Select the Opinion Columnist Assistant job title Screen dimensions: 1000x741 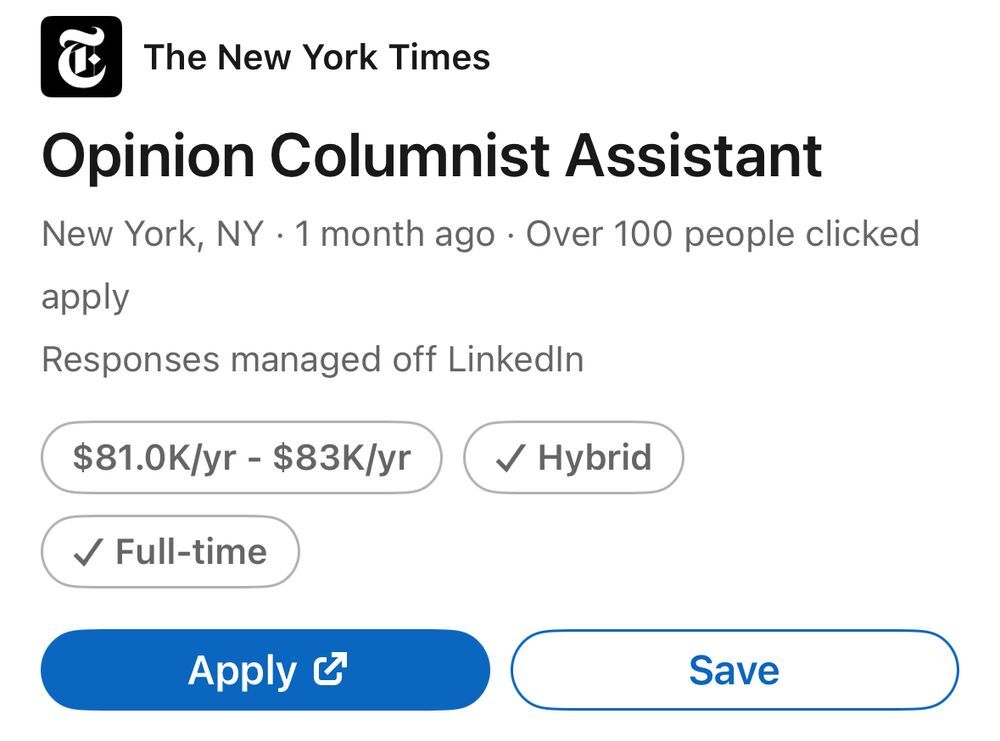431,155
